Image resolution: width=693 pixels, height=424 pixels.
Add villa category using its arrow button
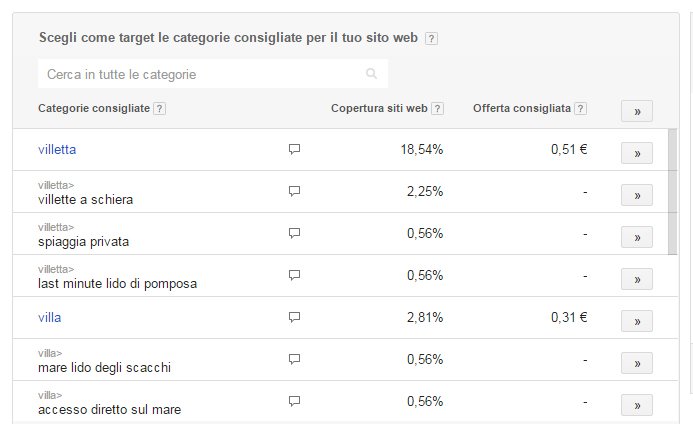(637, 321)
